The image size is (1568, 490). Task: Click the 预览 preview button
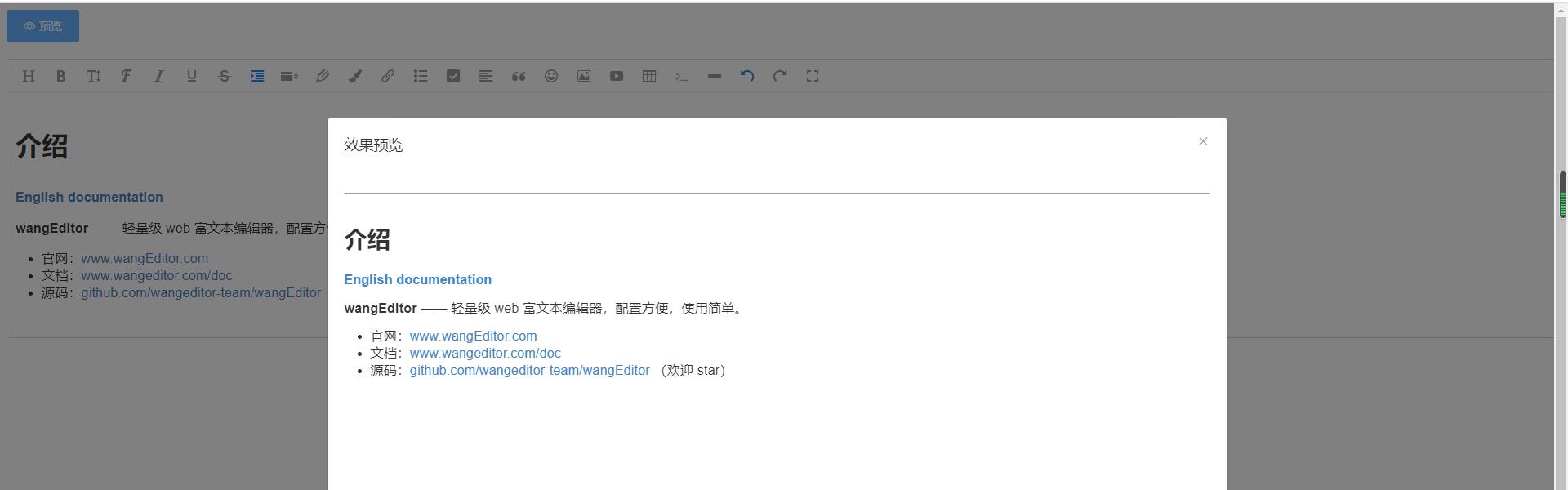coord(42,26)
